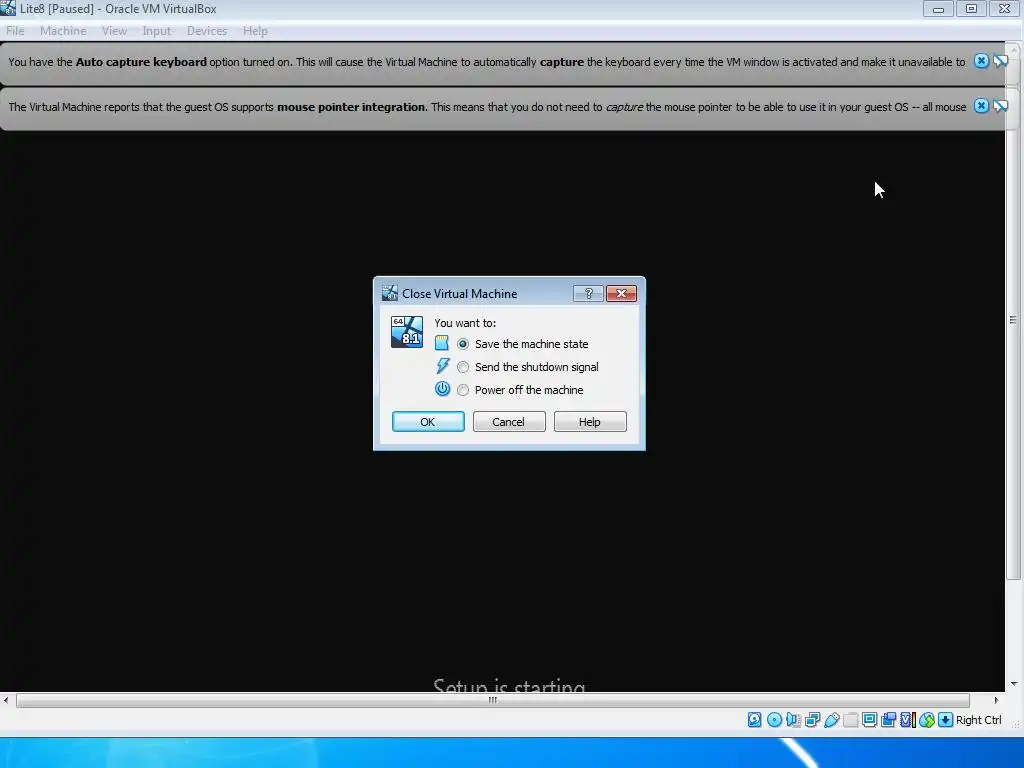This screenshot has height=768, width=1024.
Task: Restore down the VirtualBox window
Action: 971,8
